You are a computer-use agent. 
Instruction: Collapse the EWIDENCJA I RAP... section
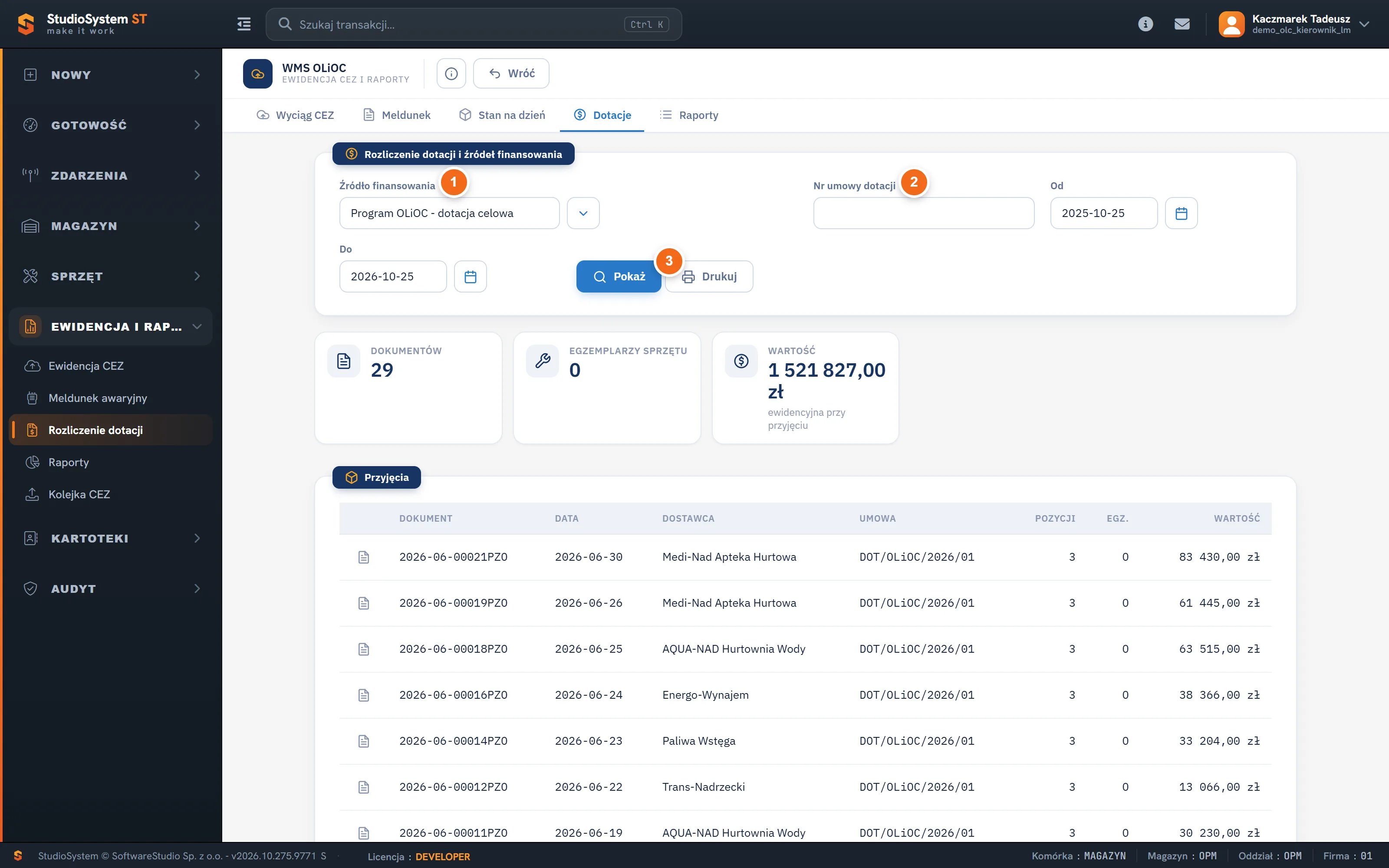[111, 327]
